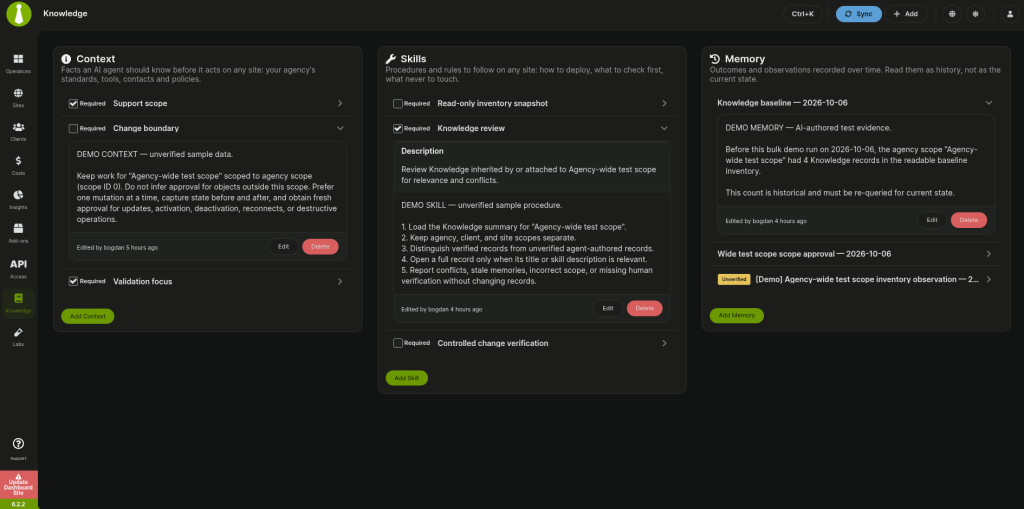Screen dimensions: 1024x509
Task: Click the Add Context button
Action: [88, 316]
